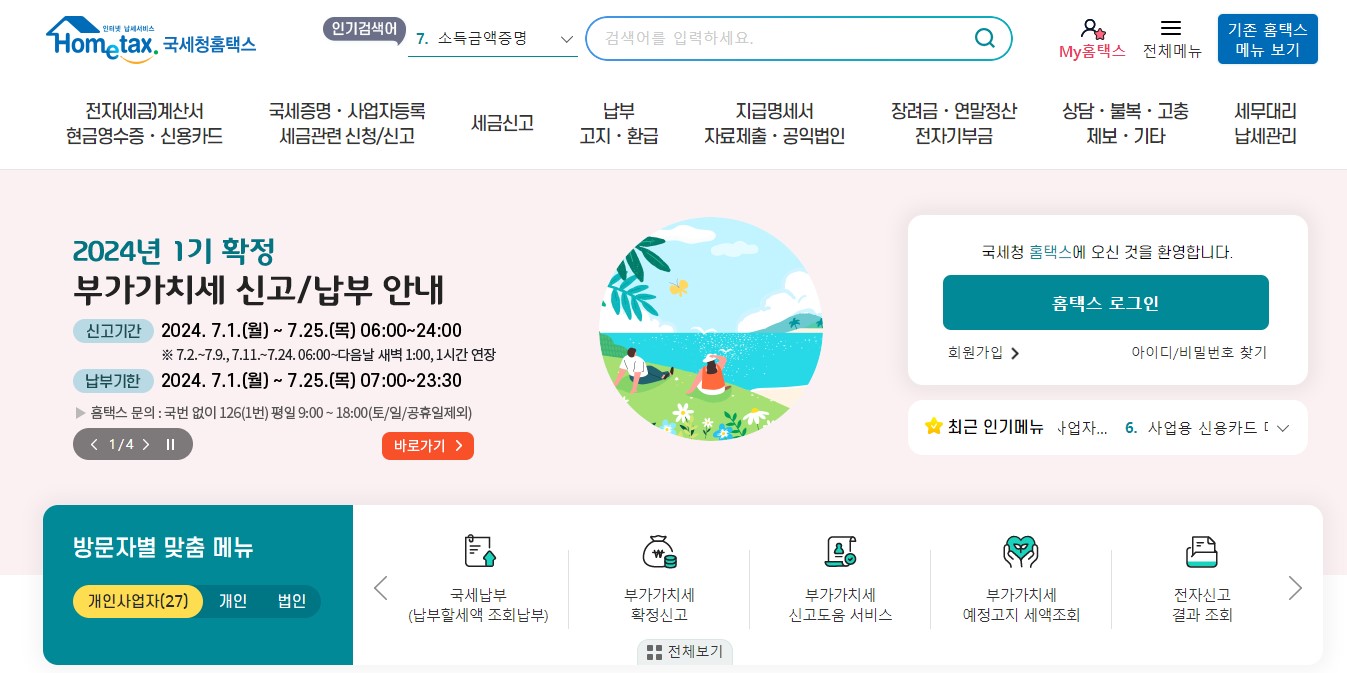Open the 장려금·연말정산 전자기부금 menu

953,123
